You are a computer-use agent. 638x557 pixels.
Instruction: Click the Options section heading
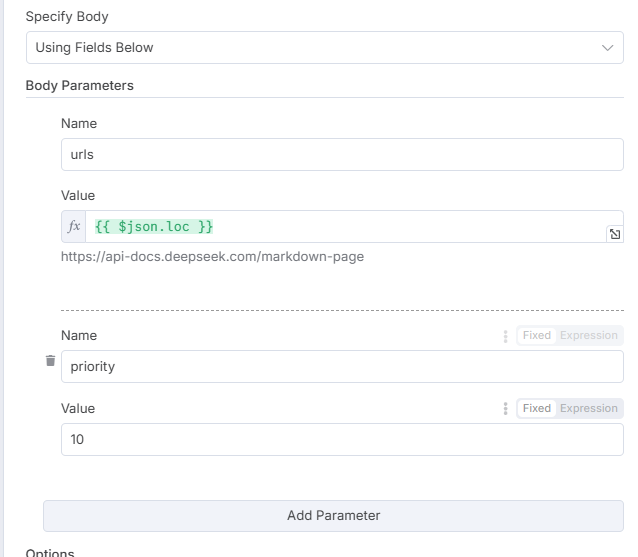[x=50, y=552]
